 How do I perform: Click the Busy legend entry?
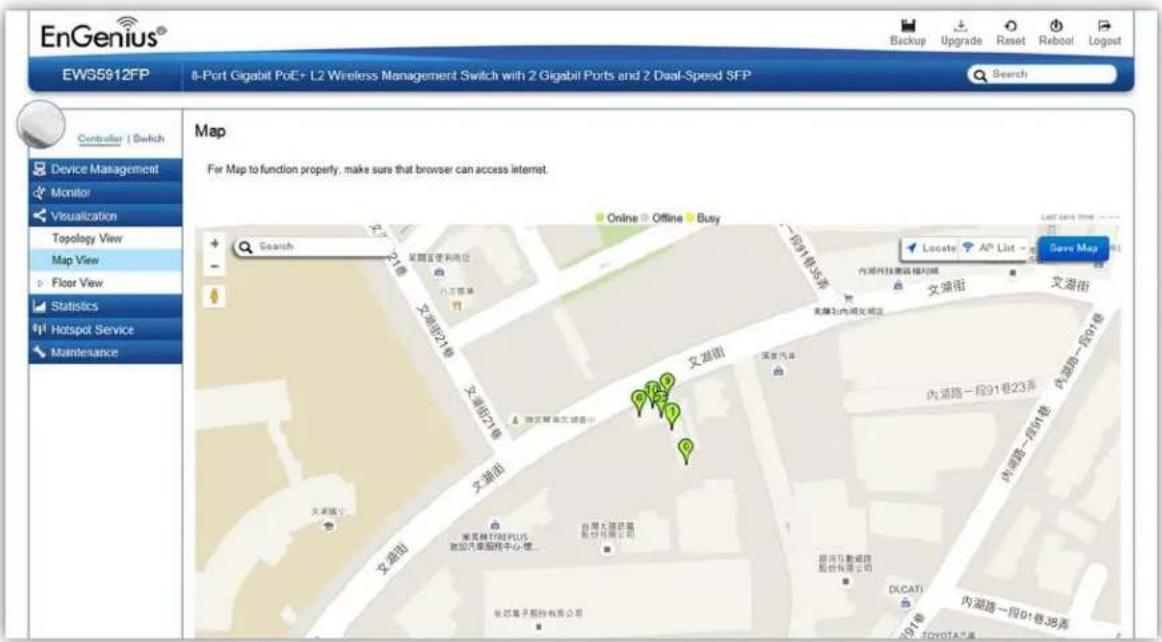click(703, 218)
